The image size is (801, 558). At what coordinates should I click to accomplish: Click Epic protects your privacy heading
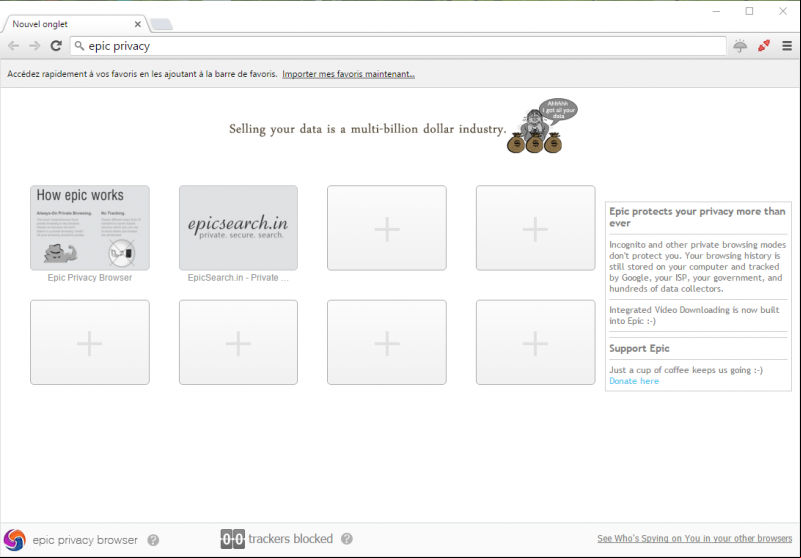697,217
